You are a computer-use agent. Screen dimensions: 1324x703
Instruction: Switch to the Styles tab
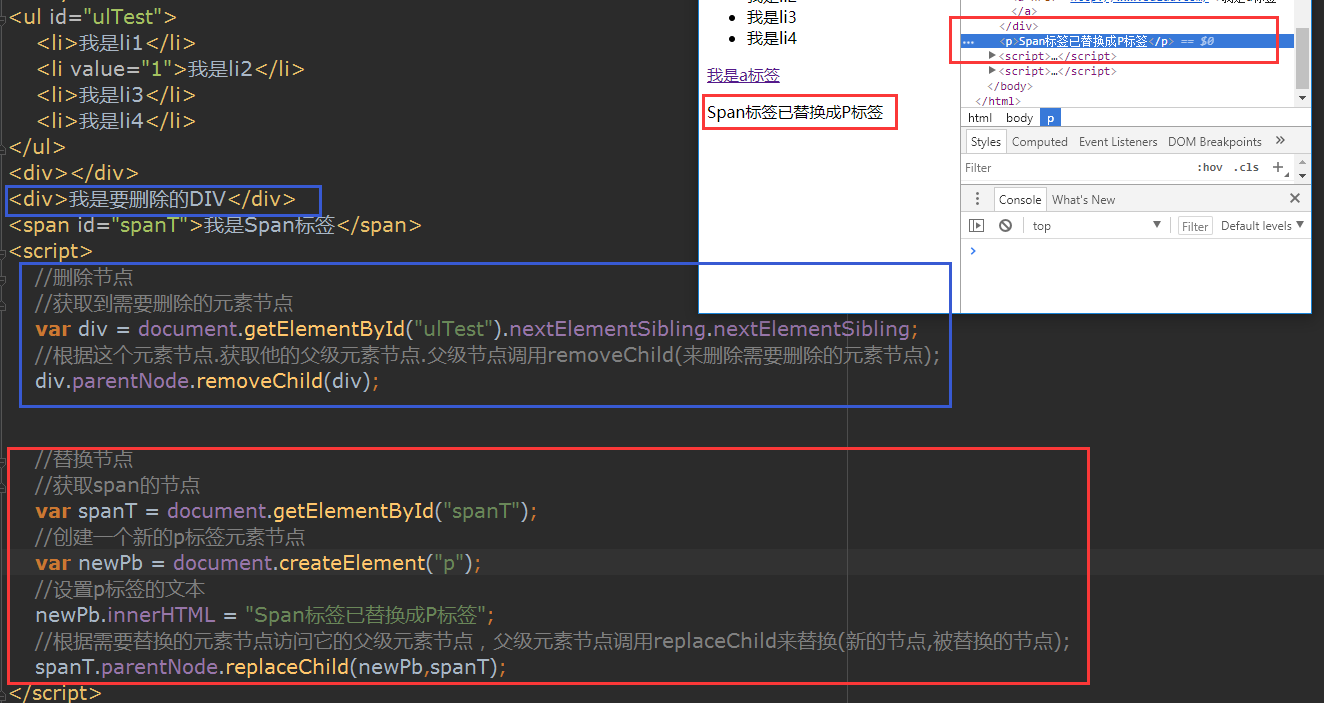985,141
